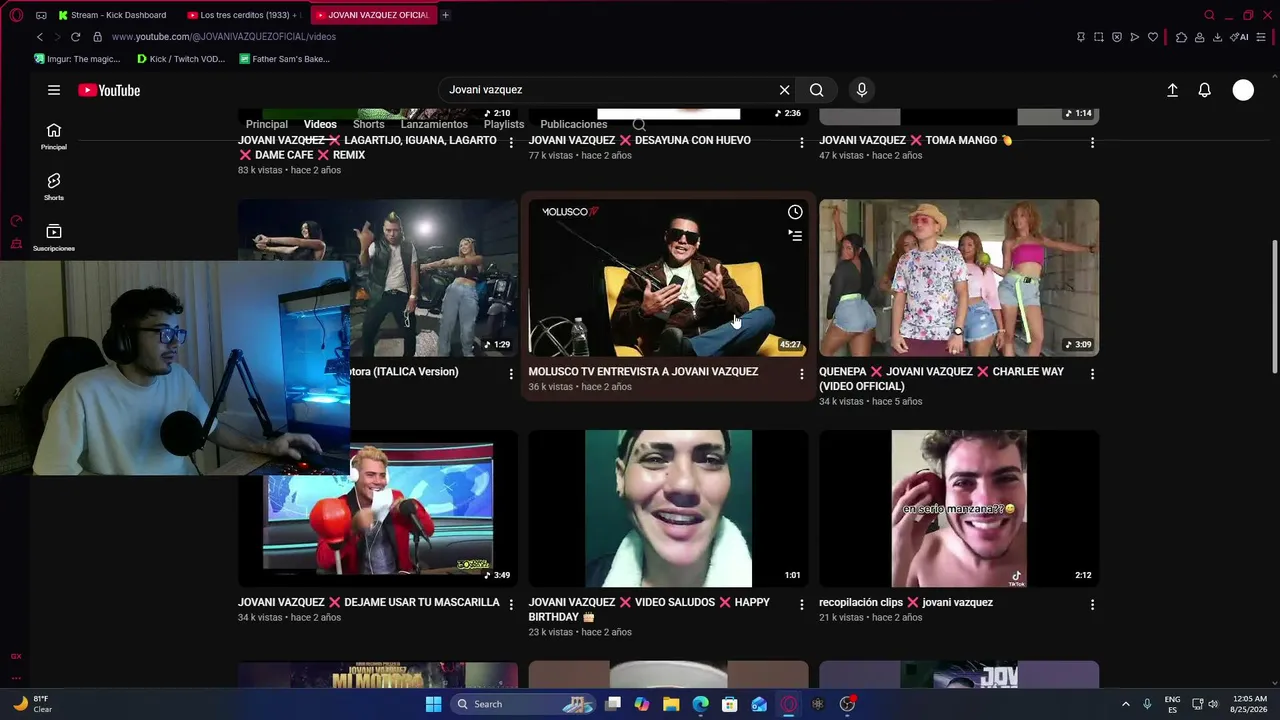
Task: Go to the YouTube home logo
Action: 109,90
